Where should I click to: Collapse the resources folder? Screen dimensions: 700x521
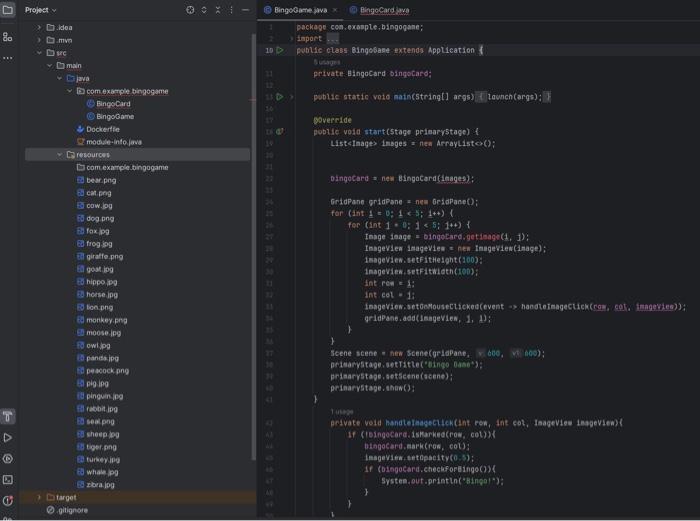tap(59, 154)
